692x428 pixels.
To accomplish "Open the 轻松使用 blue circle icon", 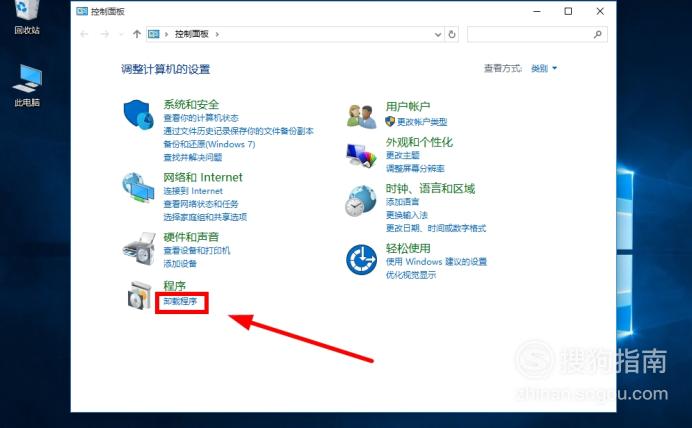I will (361, 260).
